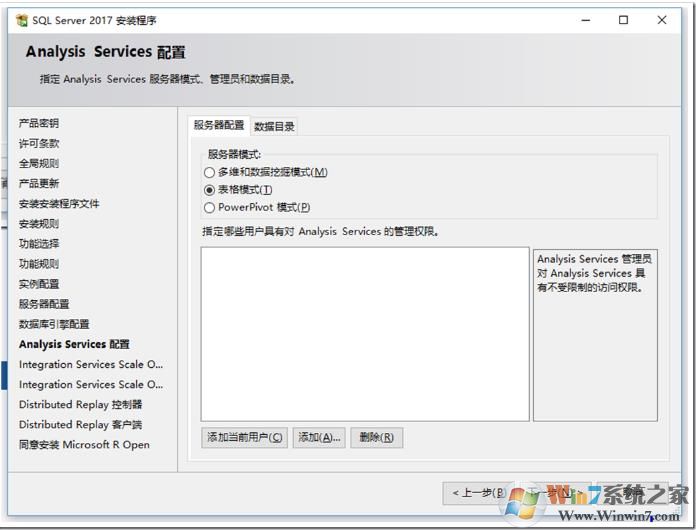Select the 许可条款 step in sidebar
Viewport: 696px width, 530px height.
pos(39,143)
